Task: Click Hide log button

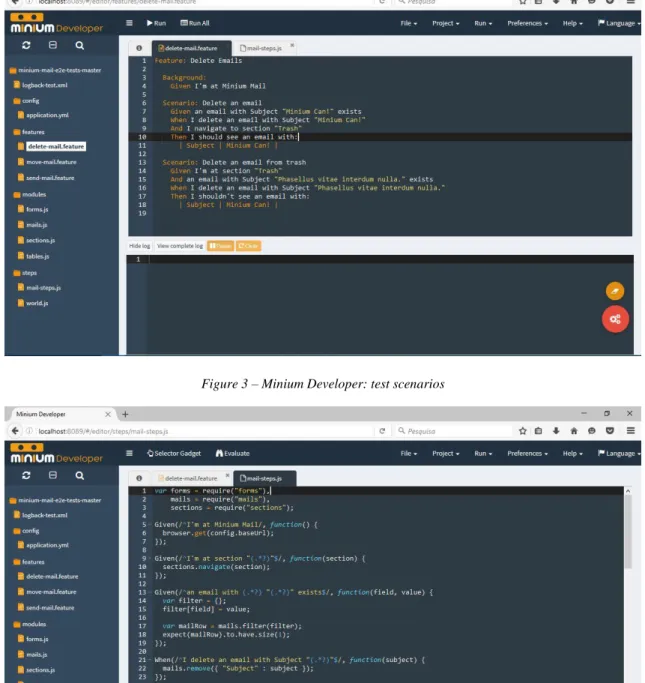Action: pos(139,246)
